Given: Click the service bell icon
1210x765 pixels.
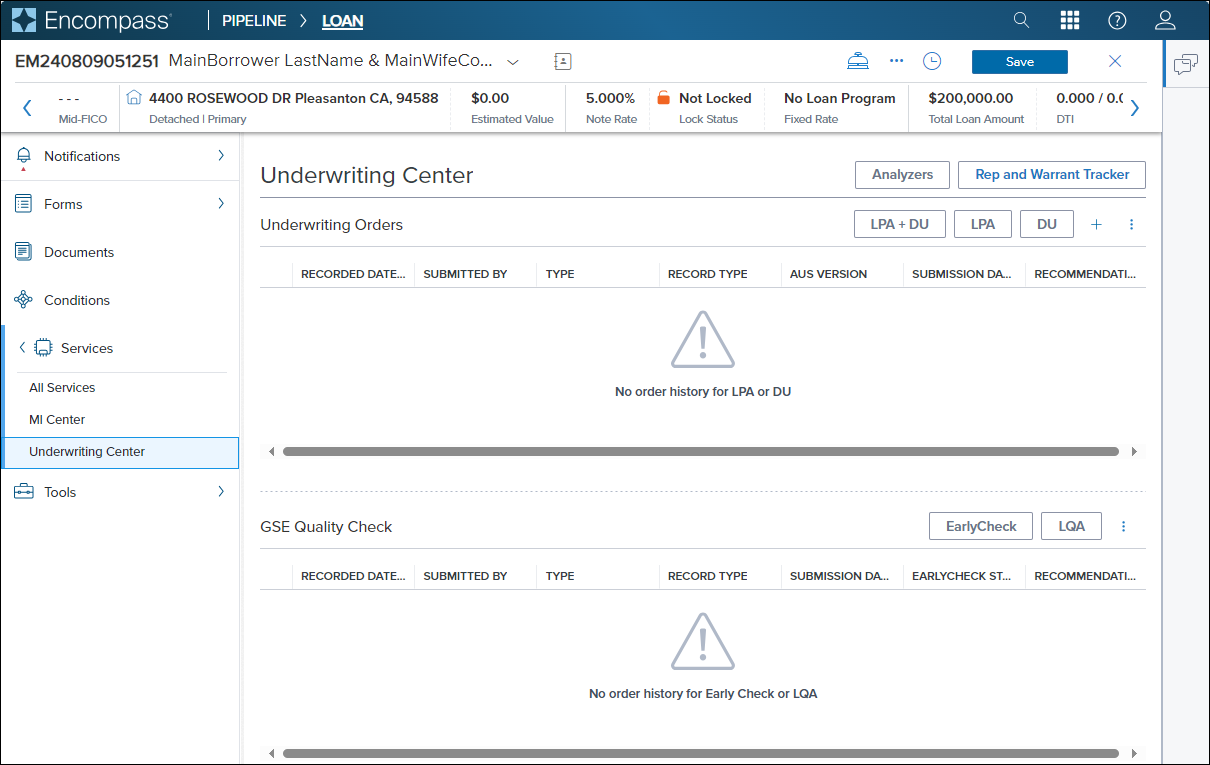Looking at the screenshot, I should (x=857, y=62).
